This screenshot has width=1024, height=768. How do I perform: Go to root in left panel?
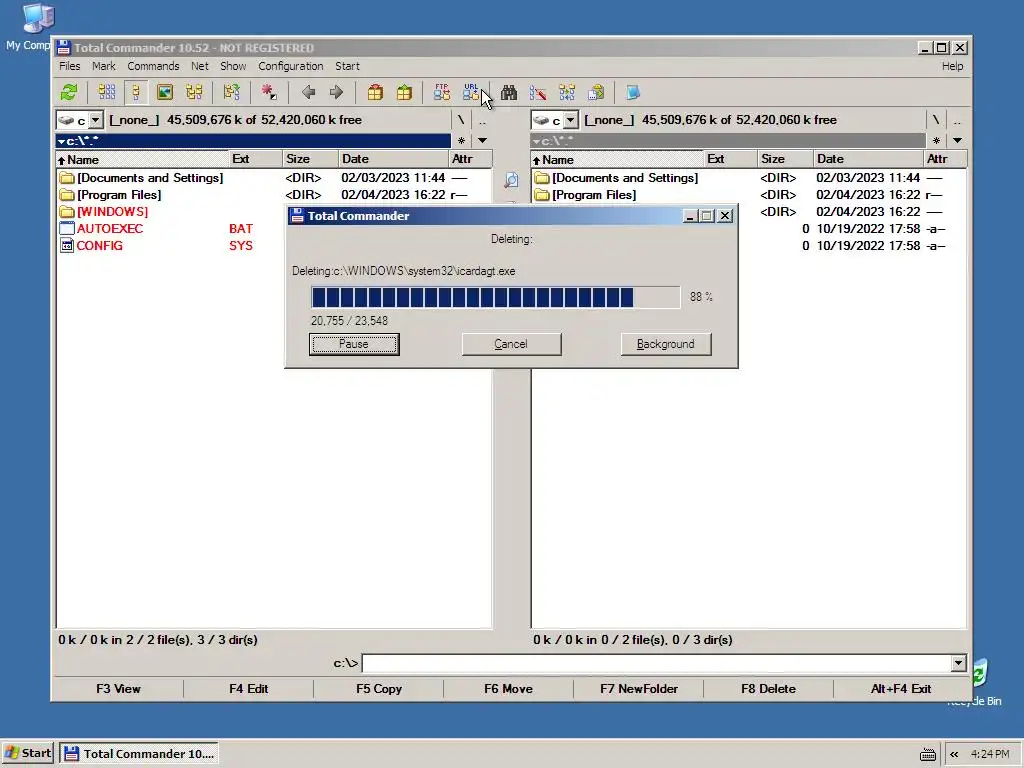tap(461, 120)
